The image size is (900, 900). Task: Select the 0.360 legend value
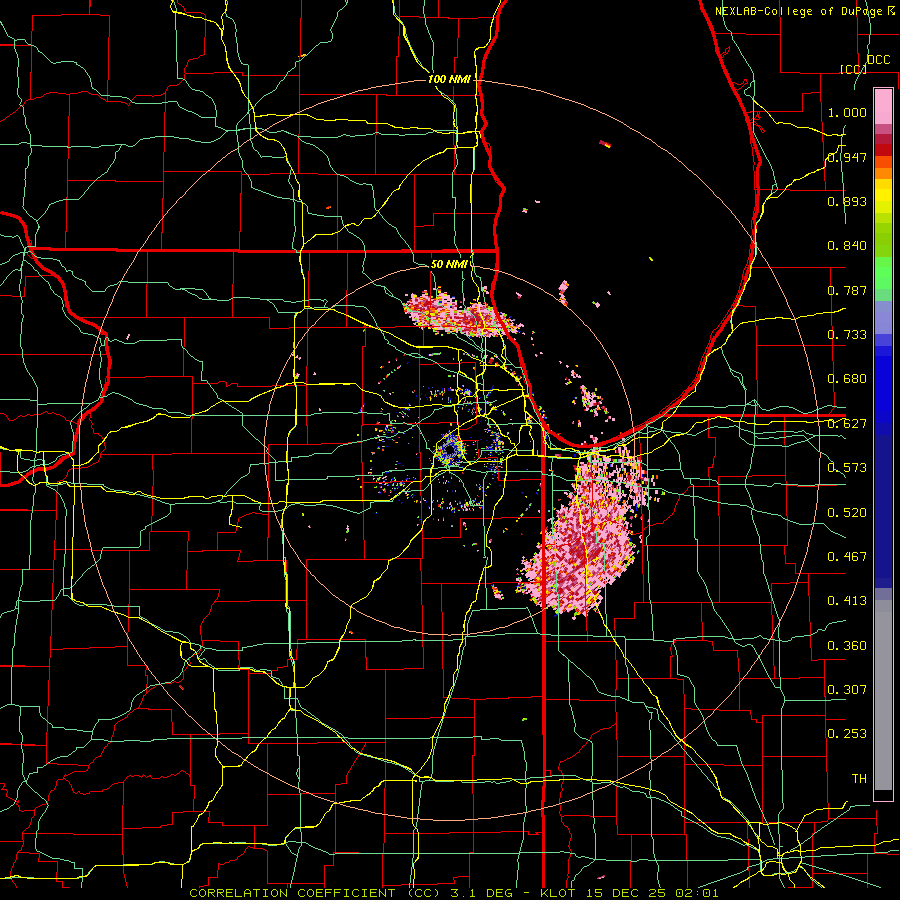point(847,646)
